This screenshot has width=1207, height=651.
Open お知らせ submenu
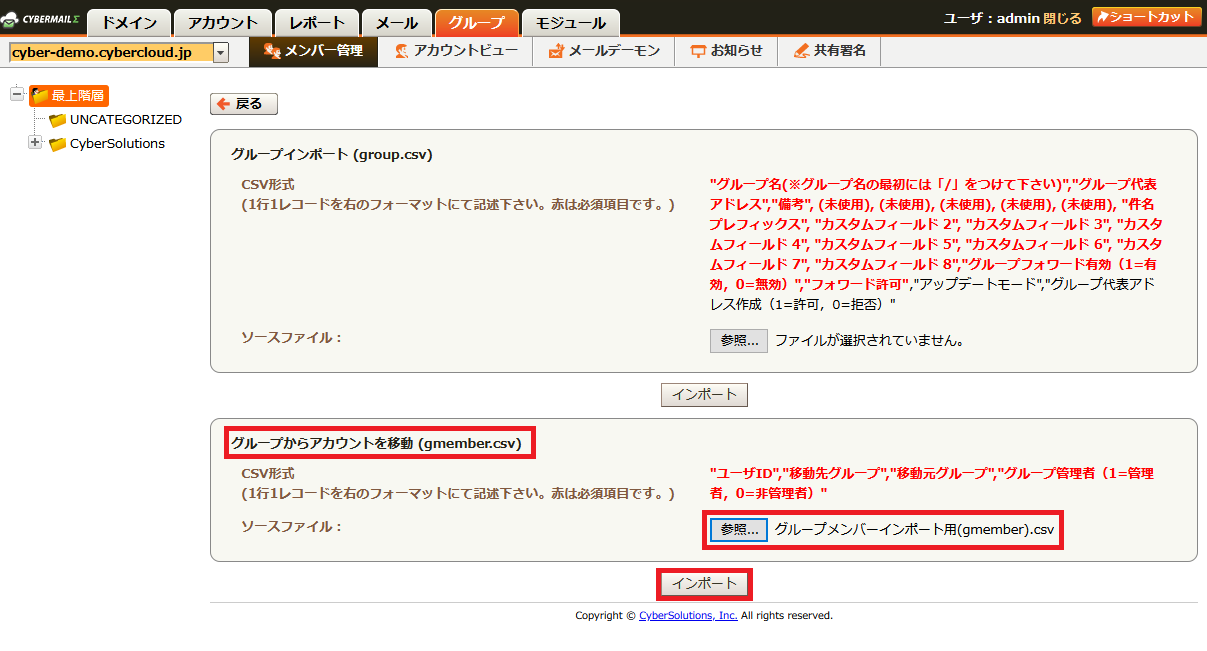[x=726, y=51]
